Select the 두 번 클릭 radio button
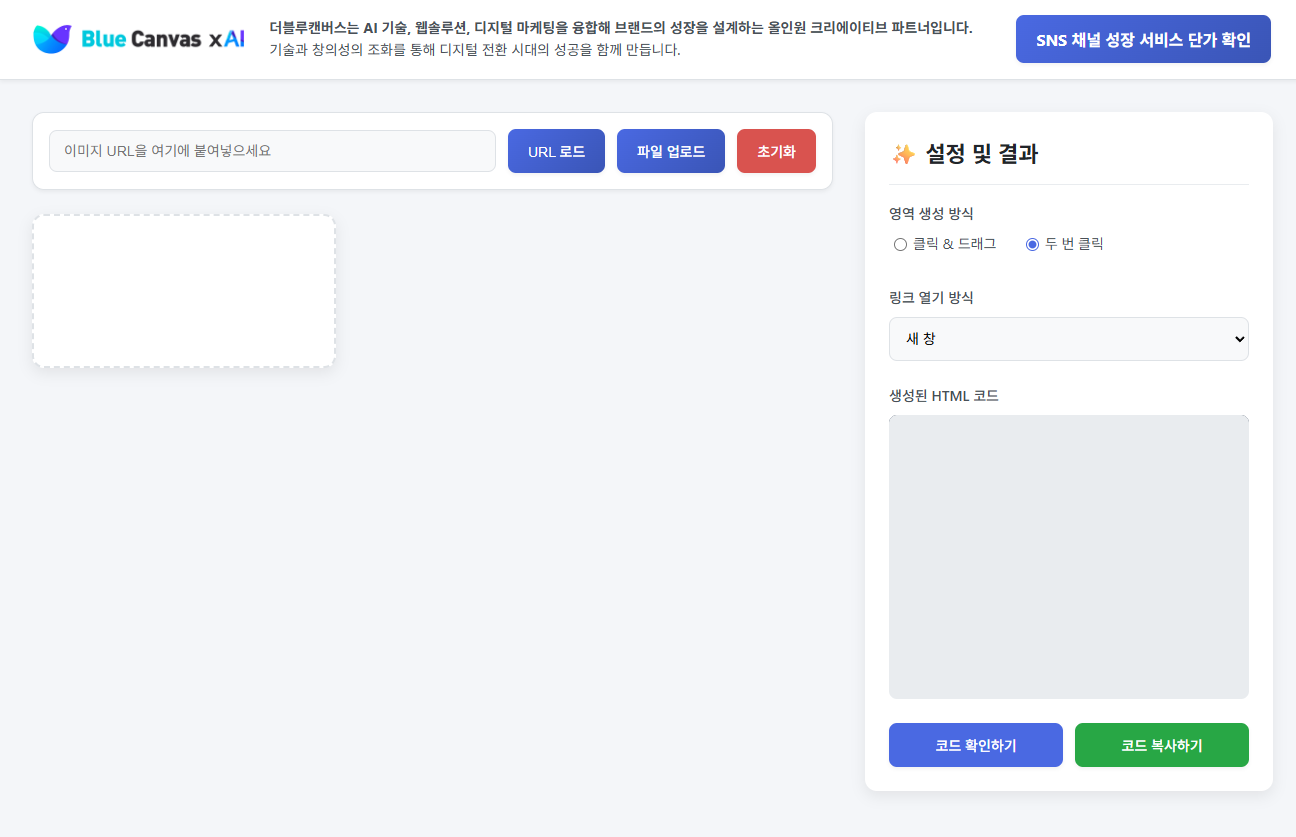Viewport: 1296px width, 837px height. click(1032, 244)
